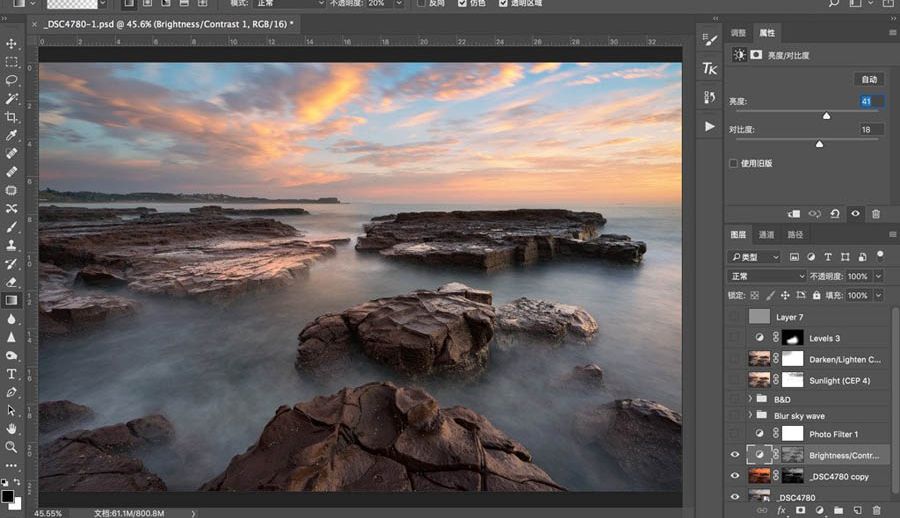Image resolution: width=900 pixels, height=518 pixels.
Task: Select the Zoom magnifier tool
Action: pos(11,447)
